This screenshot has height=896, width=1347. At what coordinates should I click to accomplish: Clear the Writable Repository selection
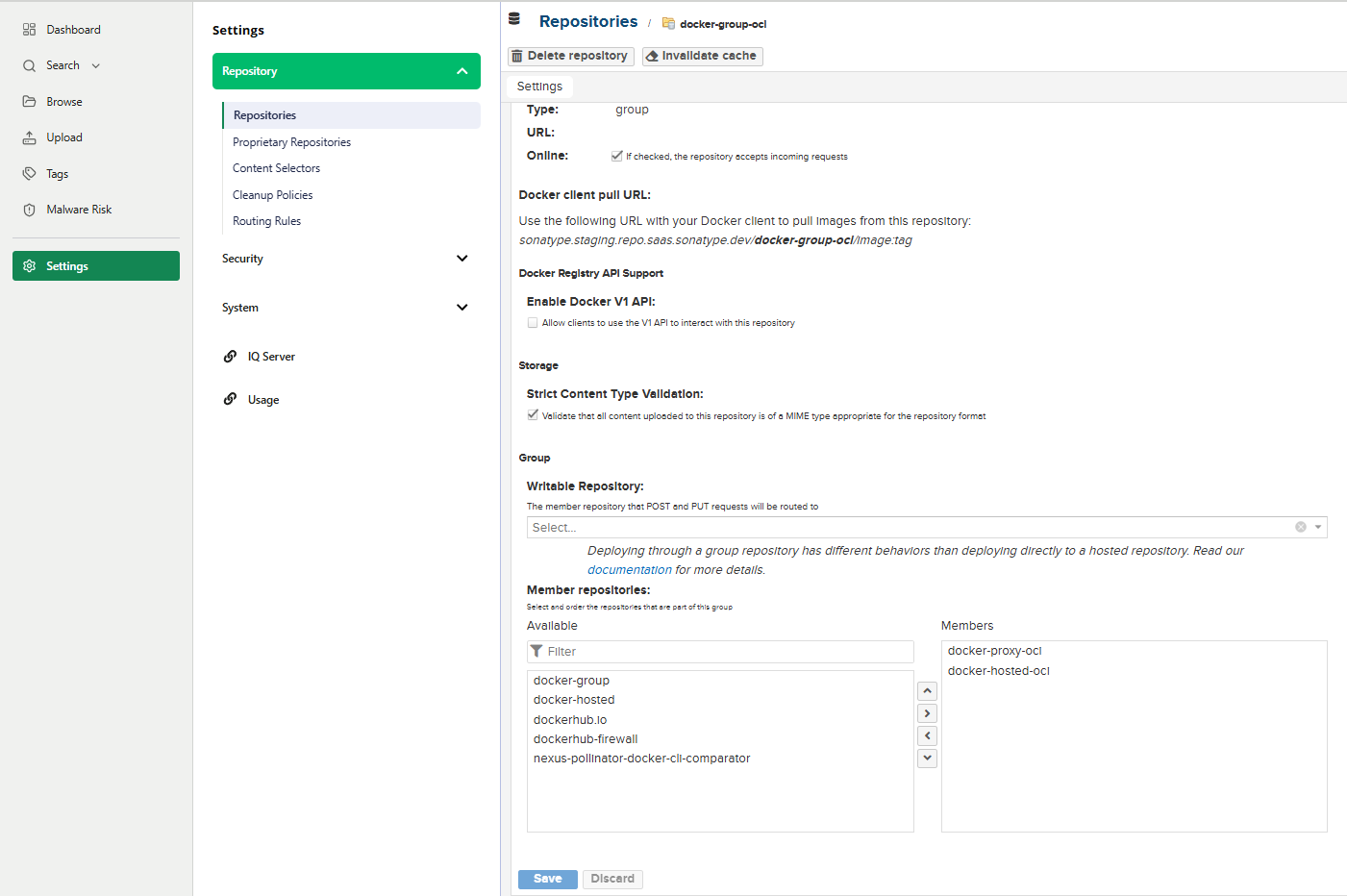1301,527
